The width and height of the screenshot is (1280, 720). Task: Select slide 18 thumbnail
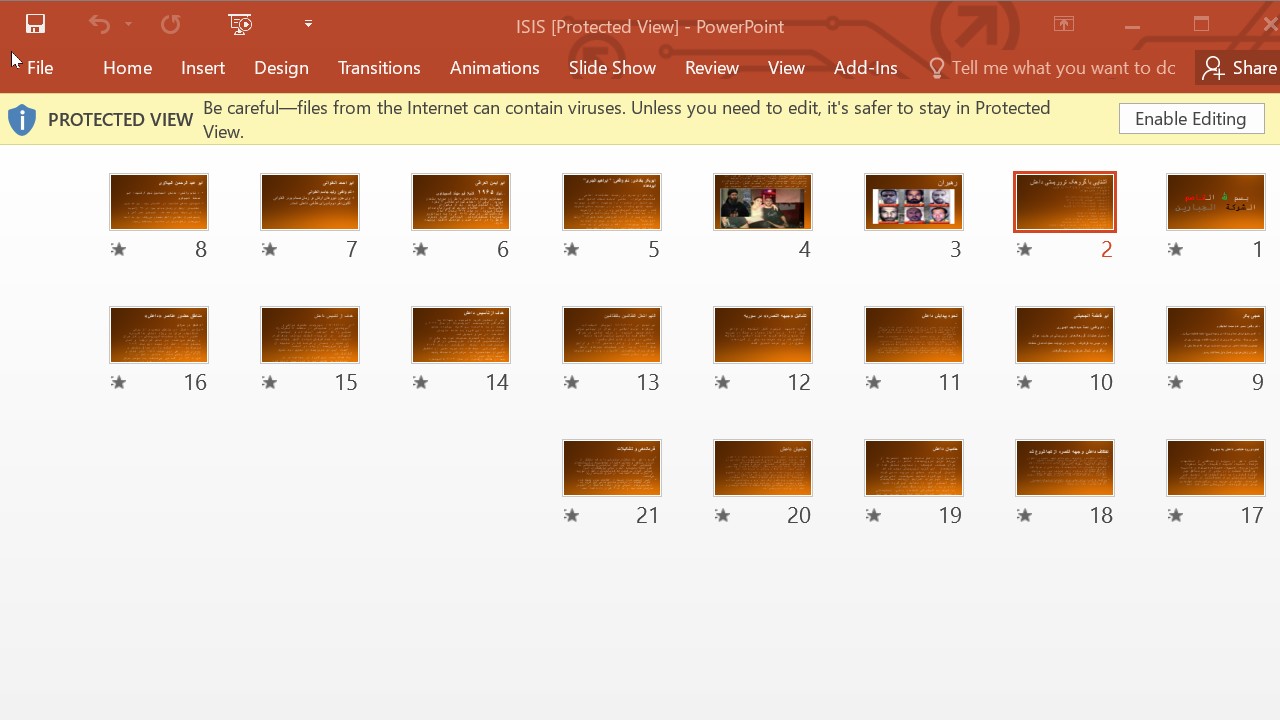[x=1065, y=468]
